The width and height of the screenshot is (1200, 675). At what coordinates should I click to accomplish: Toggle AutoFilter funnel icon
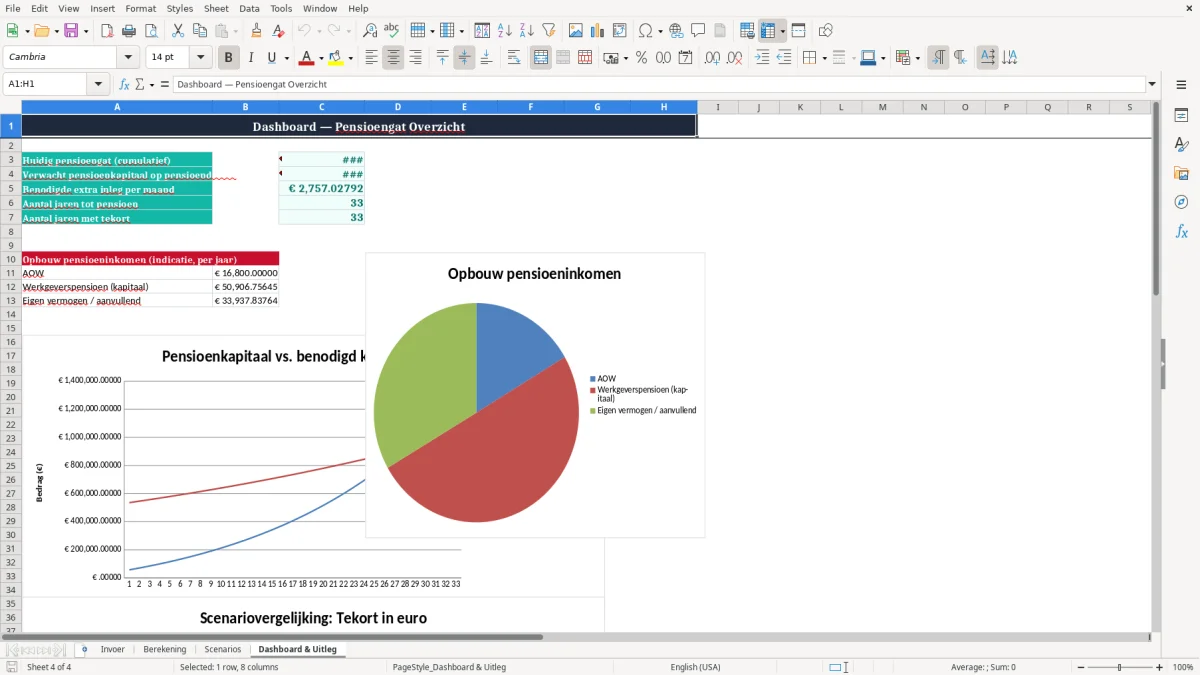[x=548, y=31]
